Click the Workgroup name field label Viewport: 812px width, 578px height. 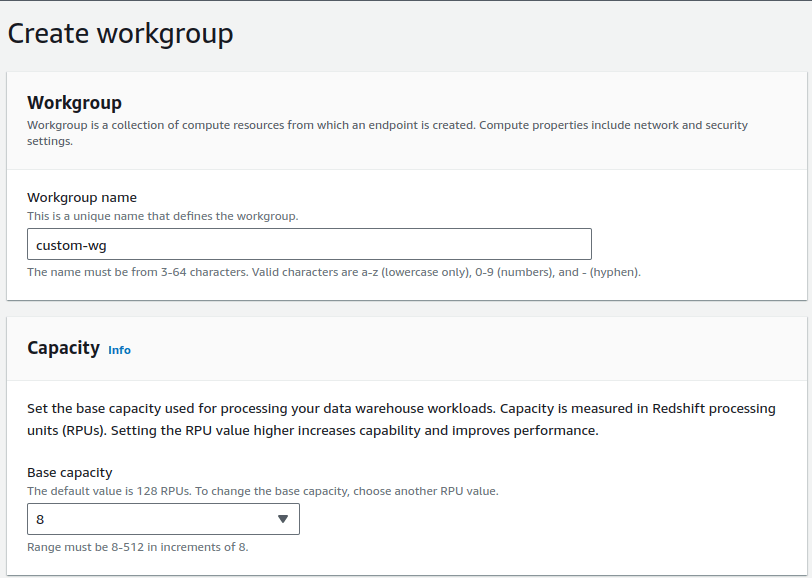pos(82,198)
